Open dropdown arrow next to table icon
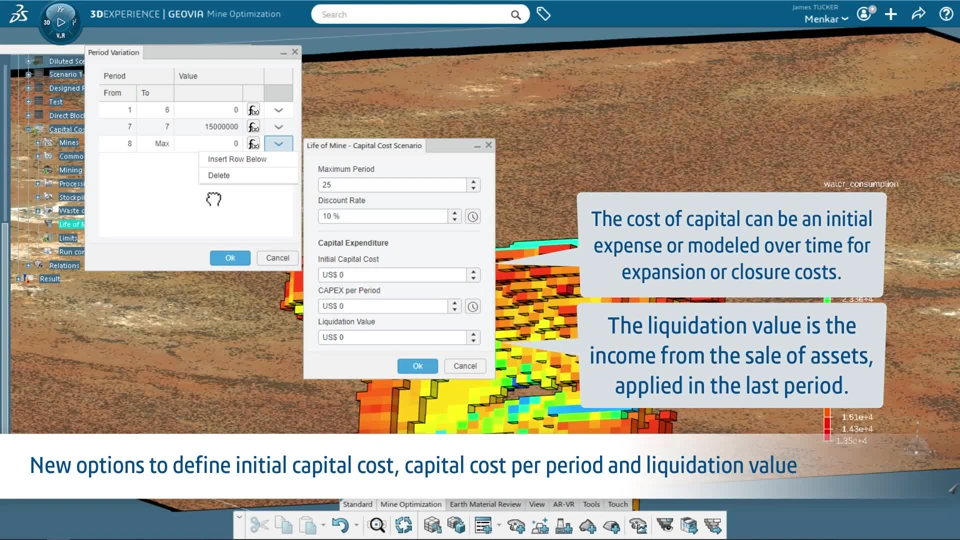960x540 pixels. [x=498, y=525]
